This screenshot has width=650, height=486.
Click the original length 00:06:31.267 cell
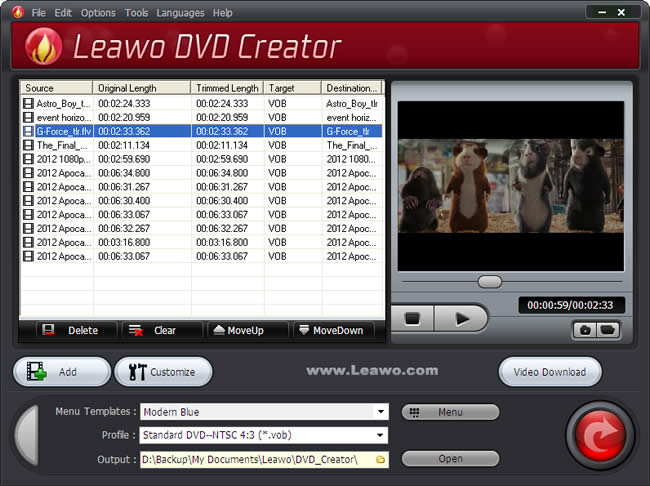(124, 187)
